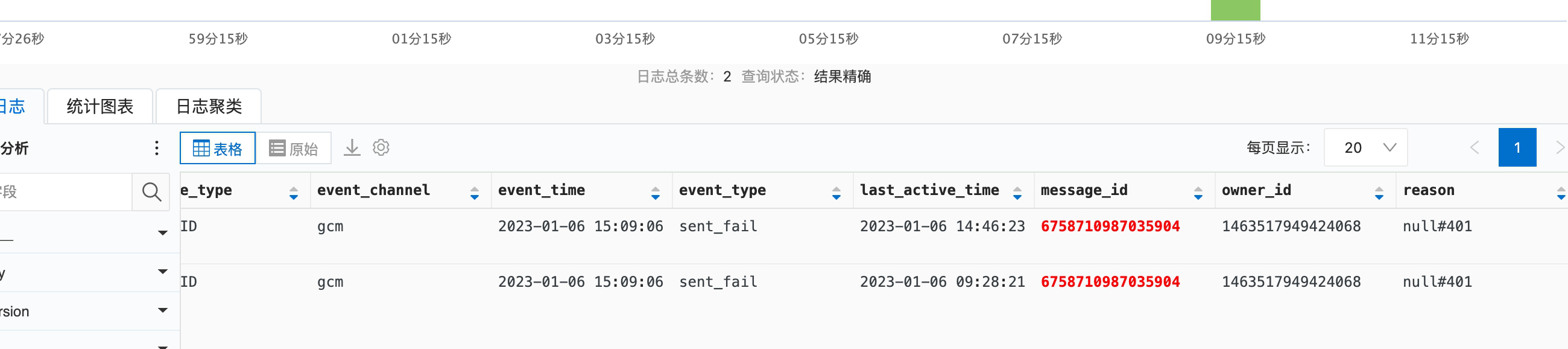Sort by event_type column arrows

point(836,194)
